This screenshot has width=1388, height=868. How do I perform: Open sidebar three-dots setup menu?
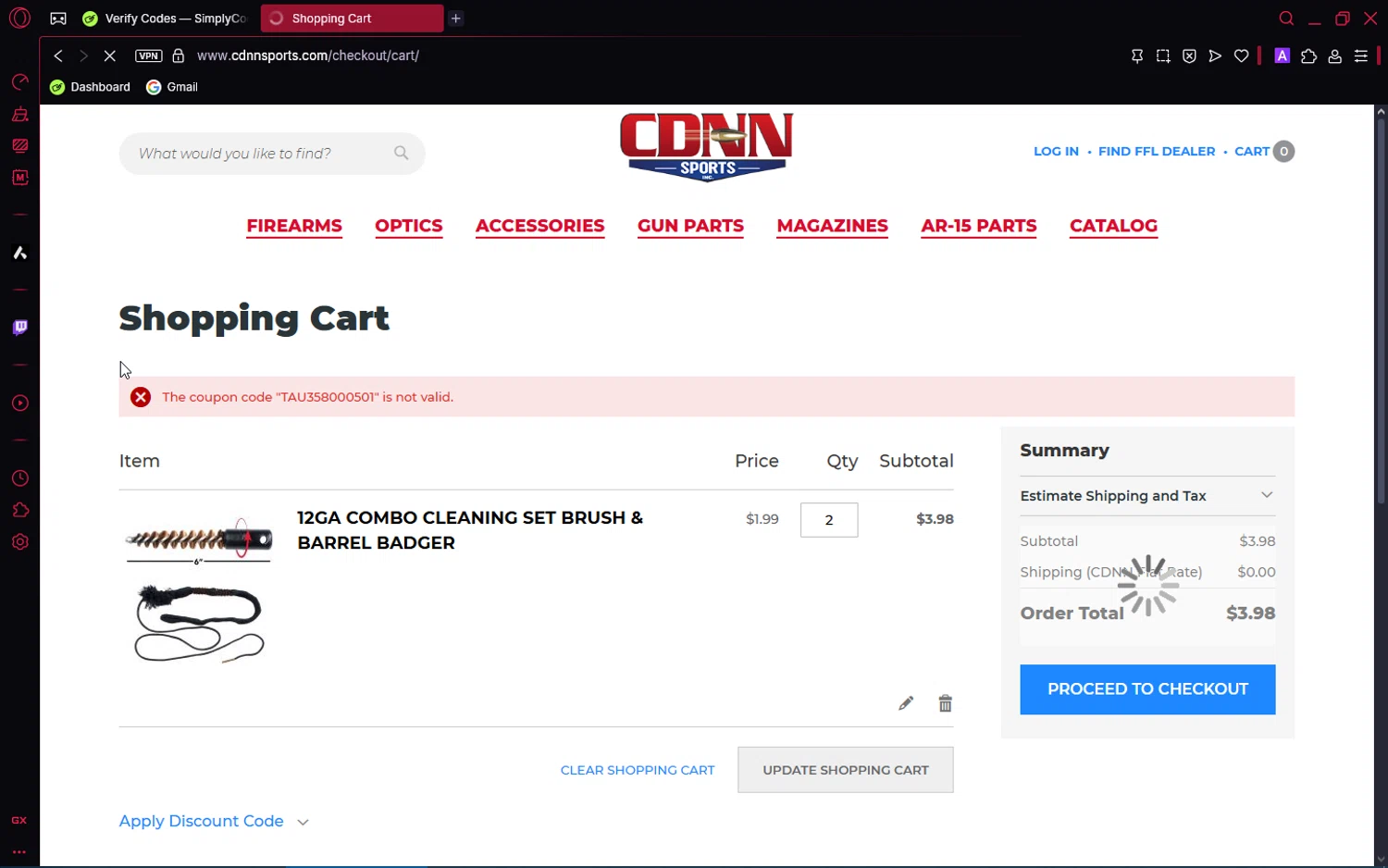pos(19,851)
